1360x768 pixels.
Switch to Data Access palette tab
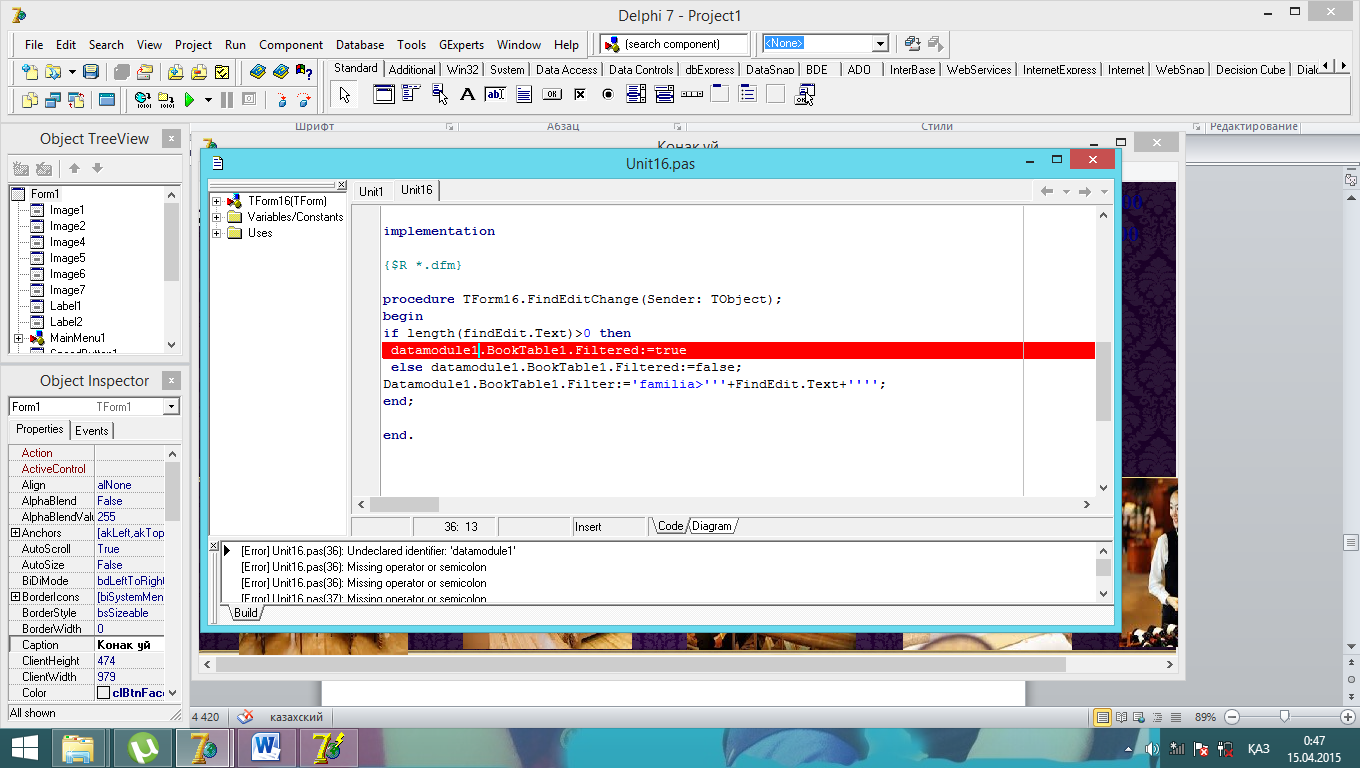tap(566, 70)
